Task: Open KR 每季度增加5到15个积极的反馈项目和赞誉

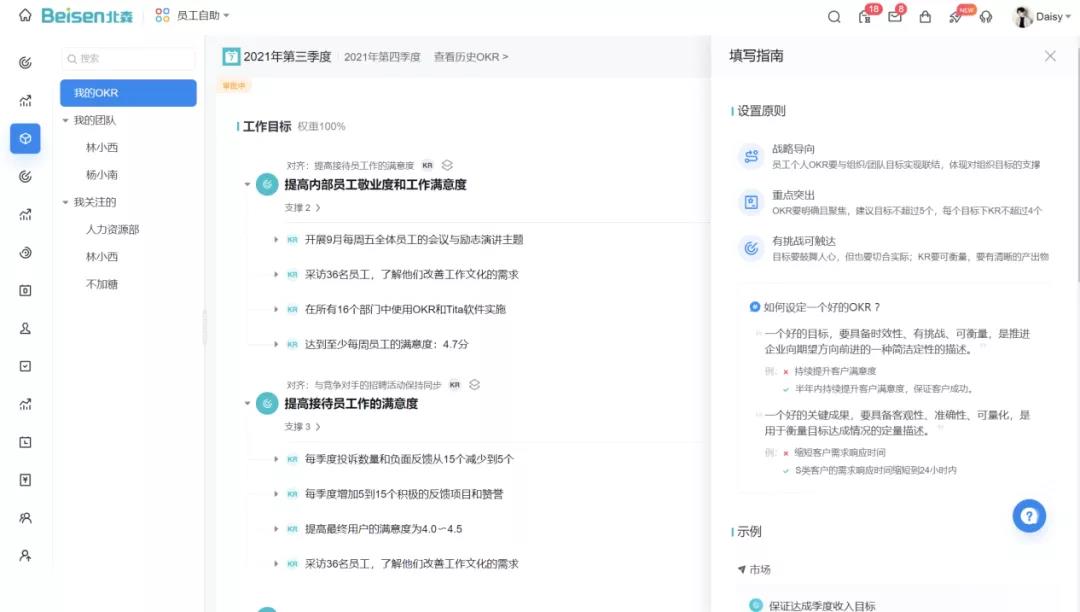Action: pyautogui.click(x=404, y=494)
